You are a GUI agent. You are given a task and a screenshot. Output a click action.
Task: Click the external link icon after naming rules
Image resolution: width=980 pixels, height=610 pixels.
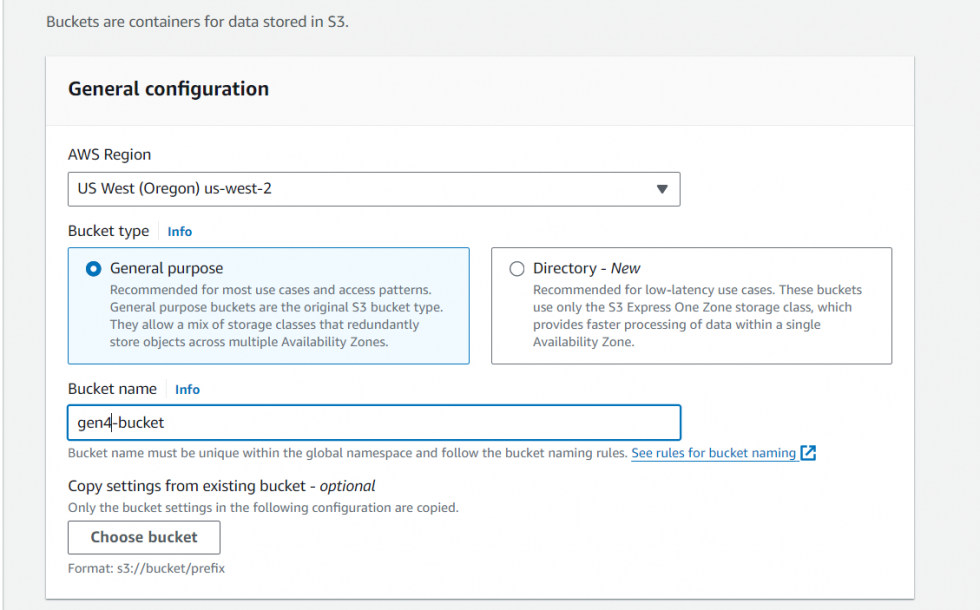pyautogui.click(x=808, y=453)
